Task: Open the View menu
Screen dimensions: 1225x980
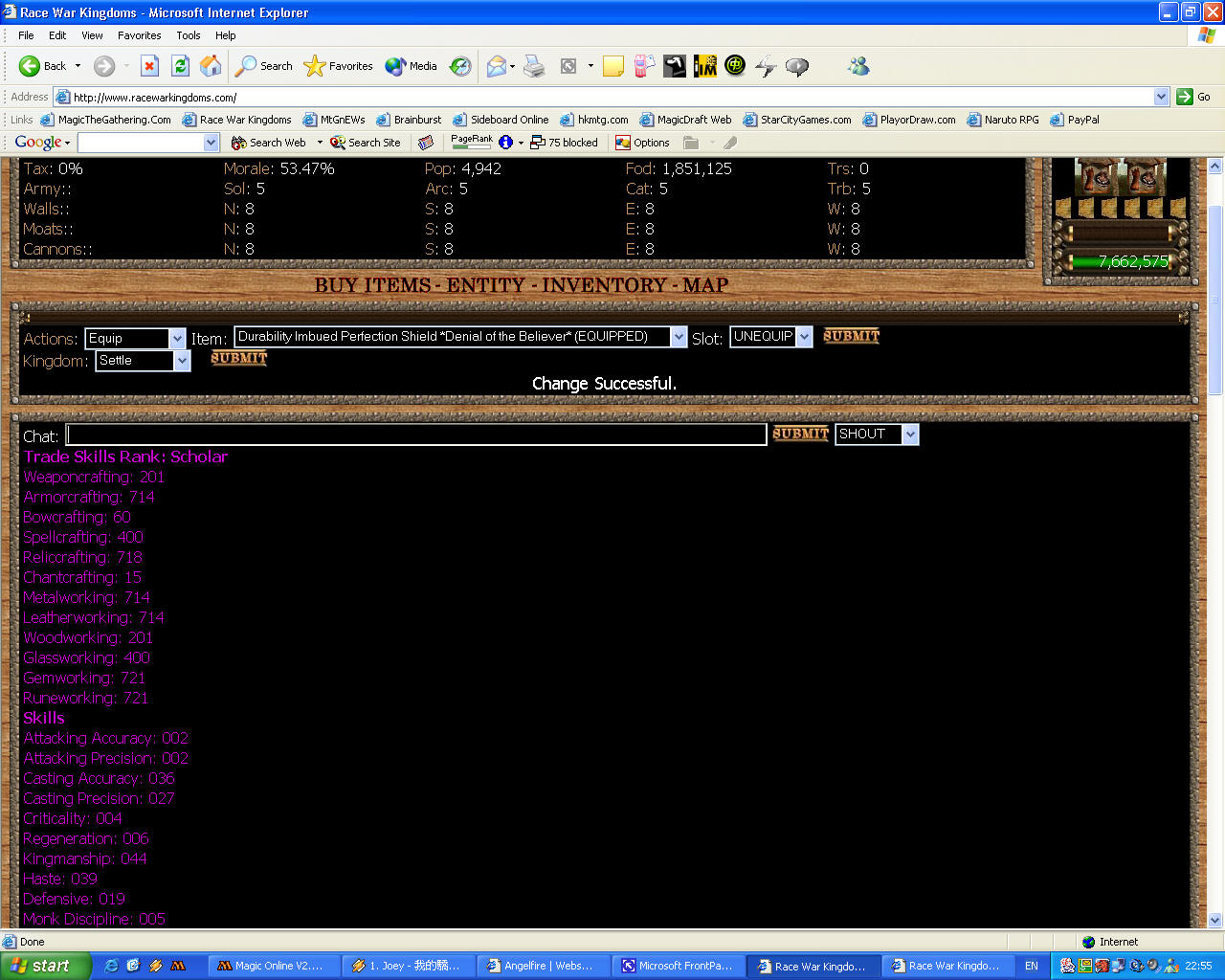Action: pos(92,35)
